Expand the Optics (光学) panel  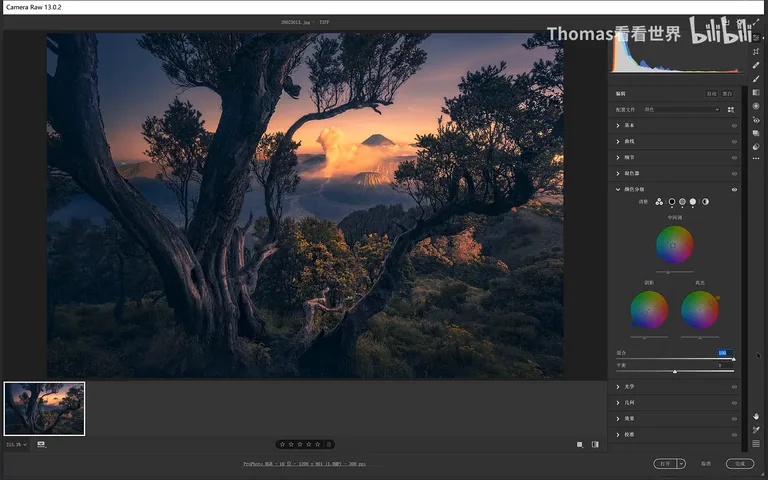tap(618, 387)
